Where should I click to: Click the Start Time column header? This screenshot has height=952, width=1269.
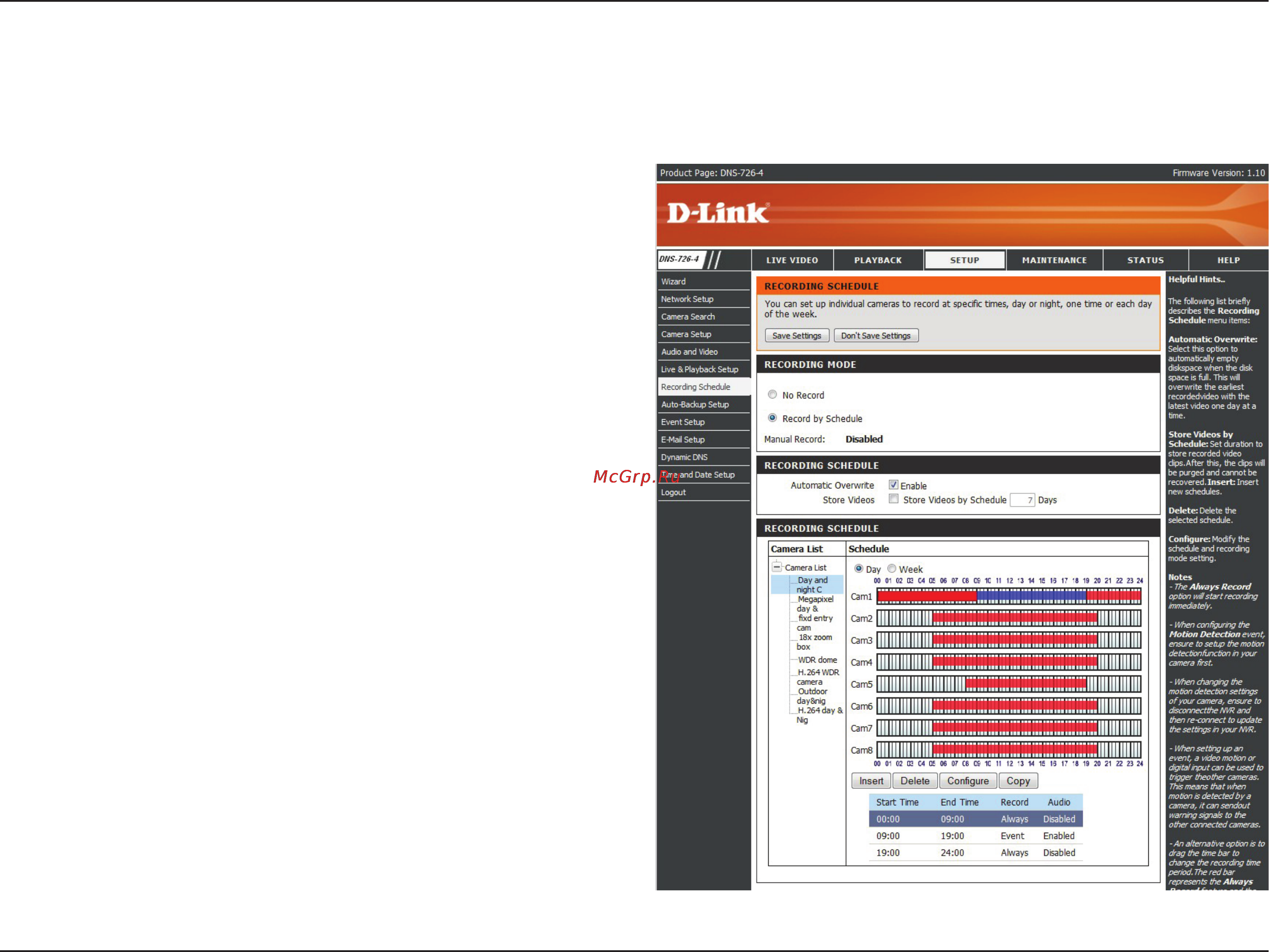tap(897, 802)
